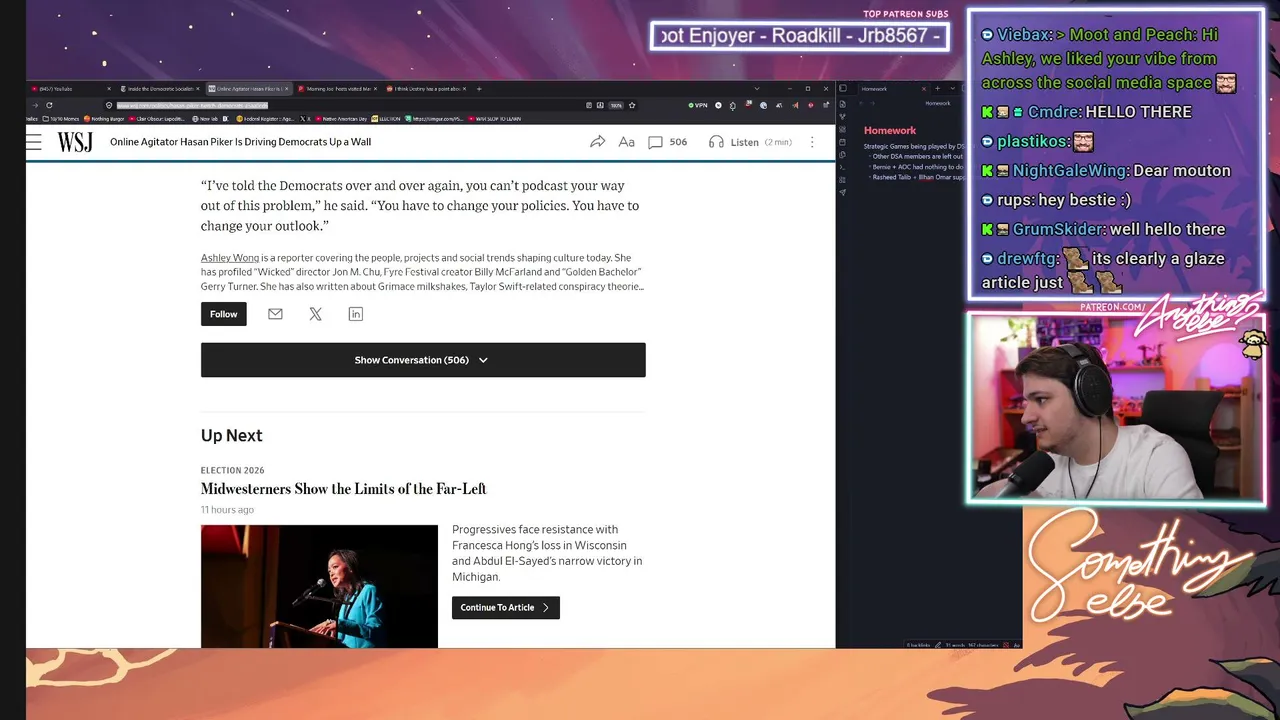
Task: Switch to the YouTube browser tab
Action: pyautogui.click(x=71, y=89)
